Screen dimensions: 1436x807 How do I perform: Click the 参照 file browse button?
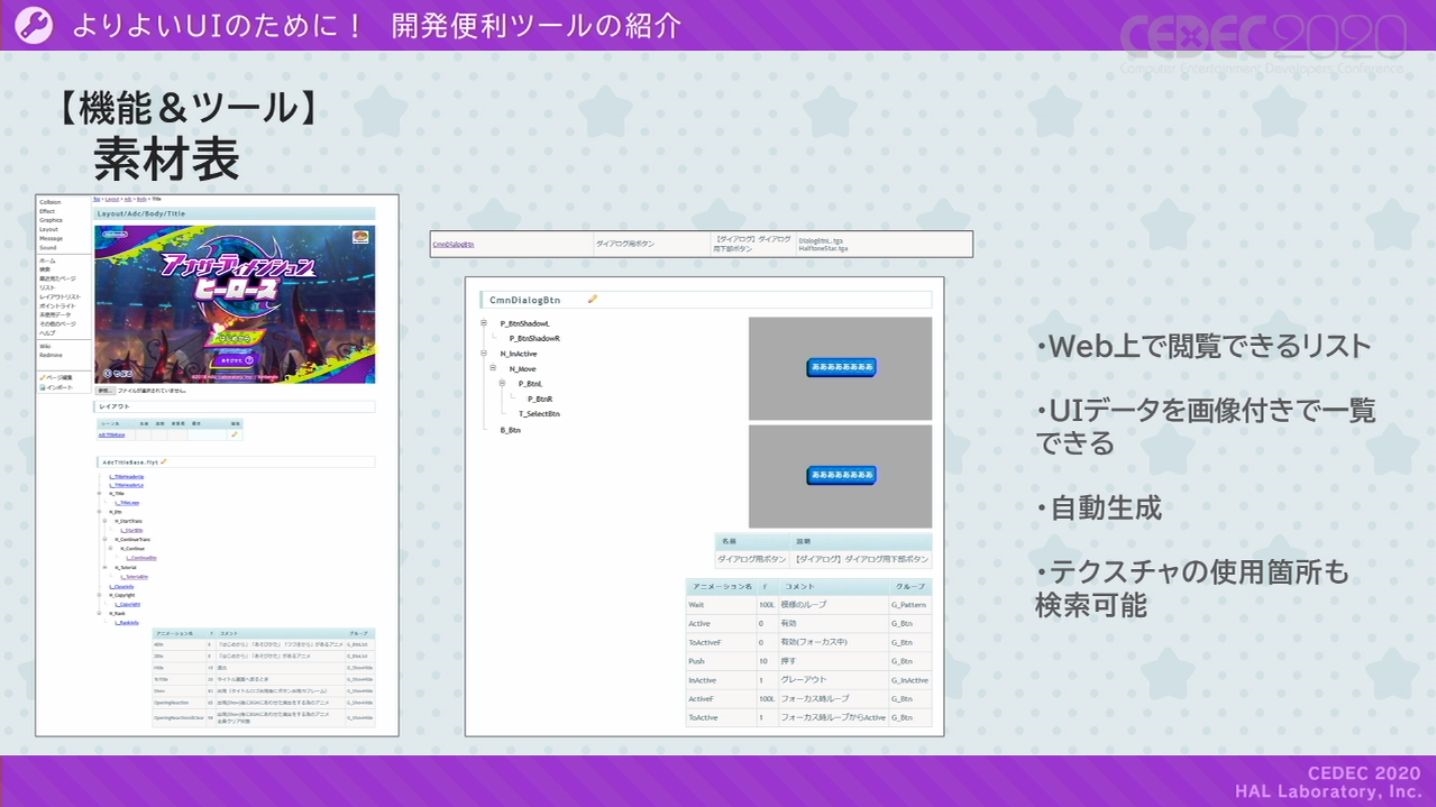104,391
